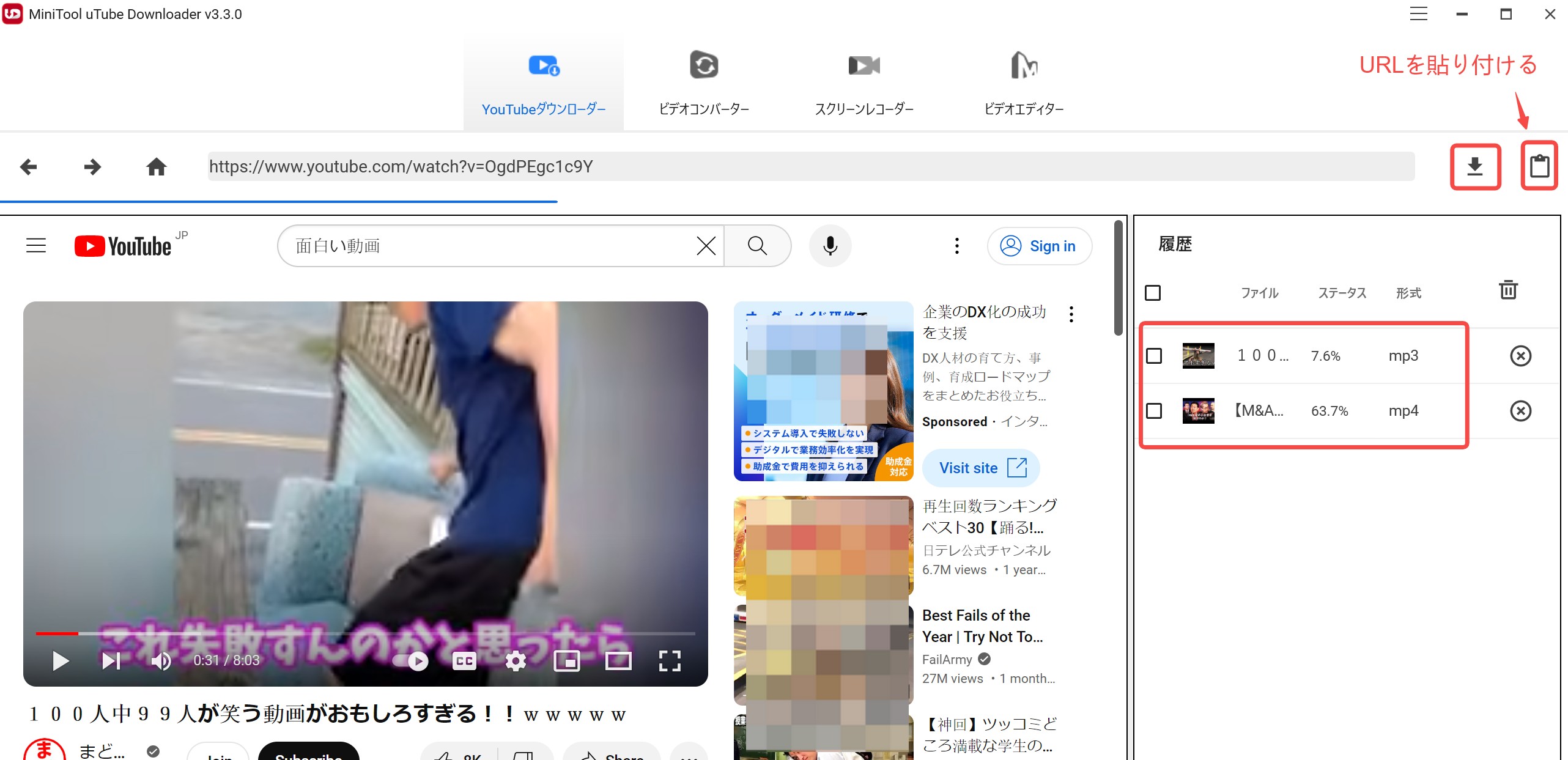Open the MiniTool hamburger menu in the title bar
1568x760 pixels.
pyautogui.click(x=1418, y=13)
